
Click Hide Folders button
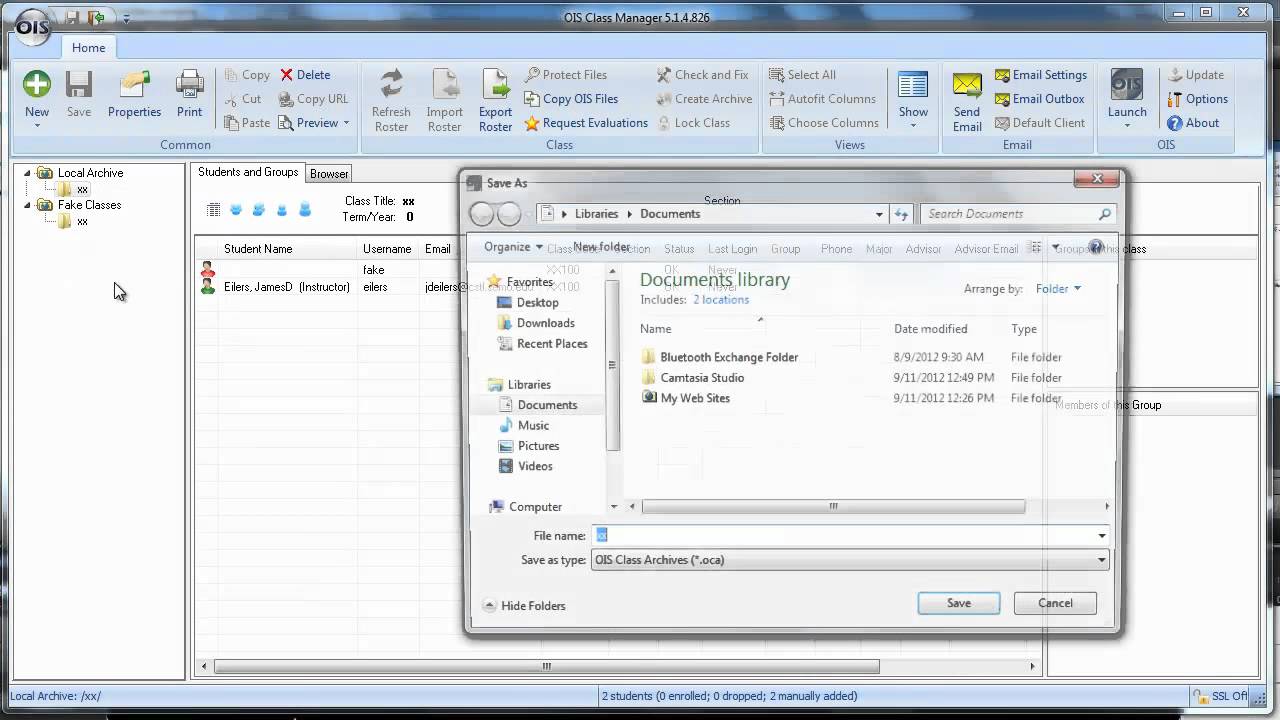click(524, 606)
